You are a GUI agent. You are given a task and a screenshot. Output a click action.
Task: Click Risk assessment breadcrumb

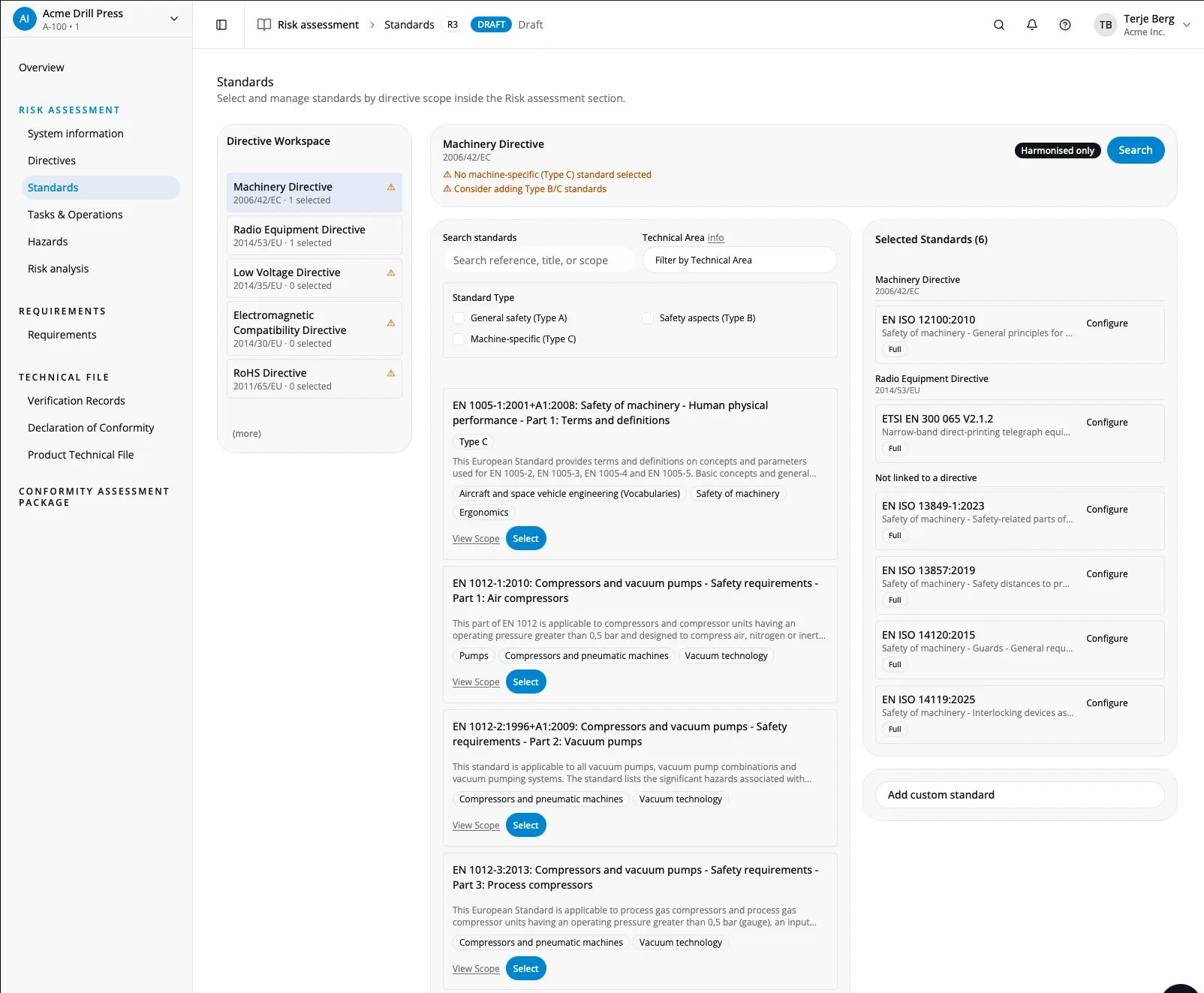(x=318, y=25)
